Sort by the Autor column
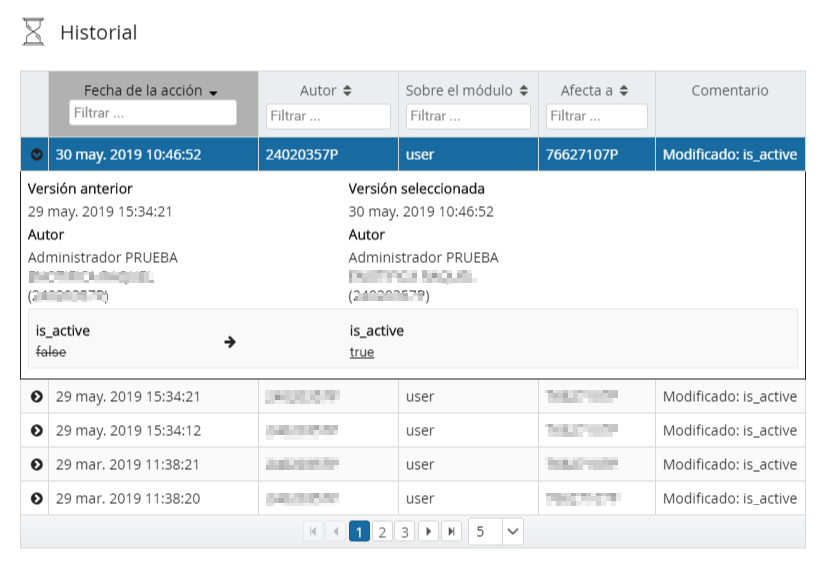 (x=327, y=91)
